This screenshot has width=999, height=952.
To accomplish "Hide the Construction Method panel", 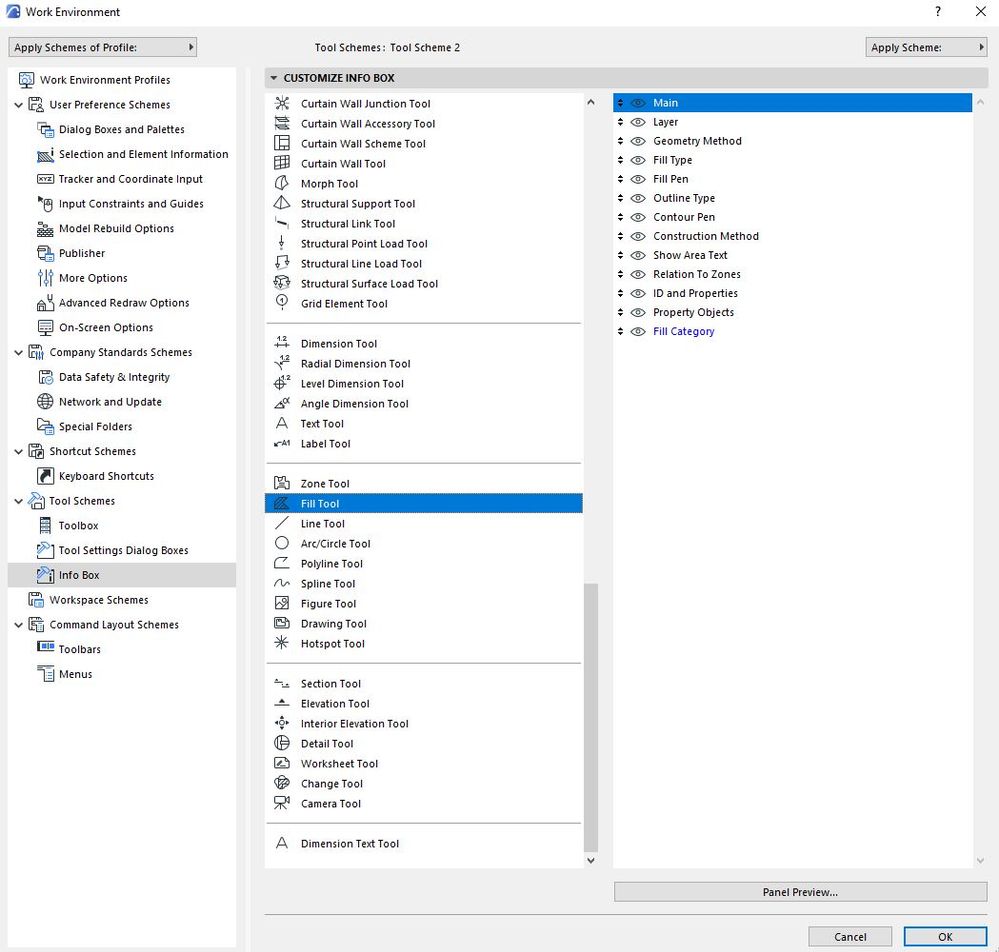I will 638,236.
